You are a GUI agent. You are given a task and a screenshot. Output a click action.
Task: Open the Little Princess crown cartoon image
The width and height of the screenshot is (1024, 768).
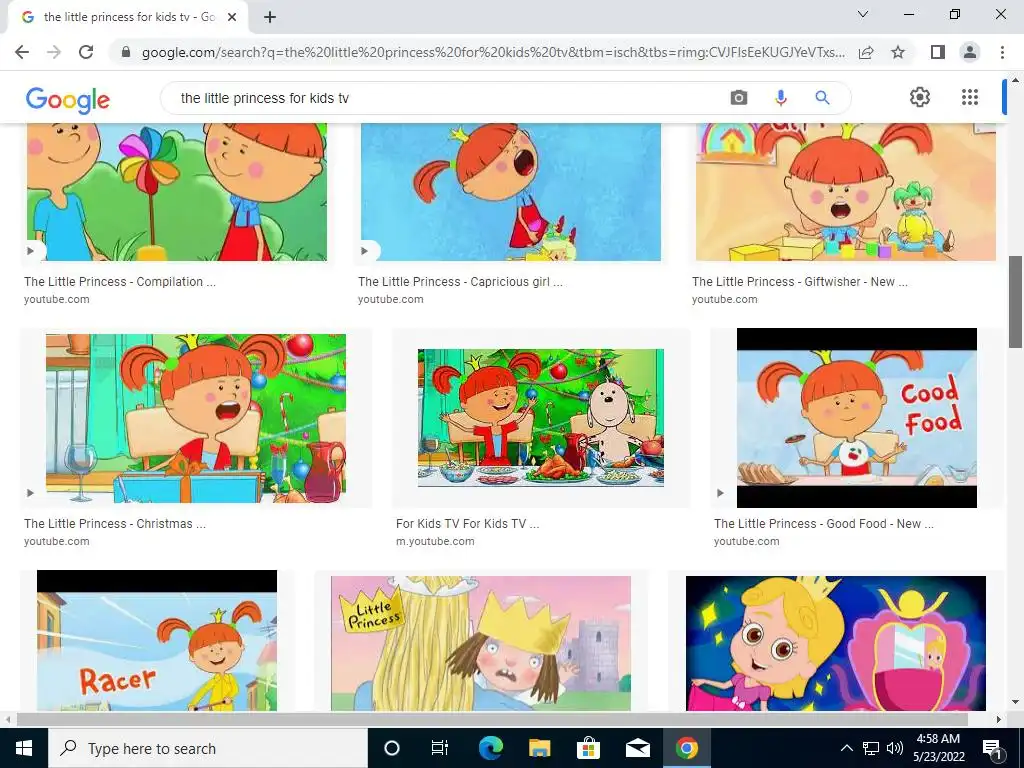pos(481,643)
